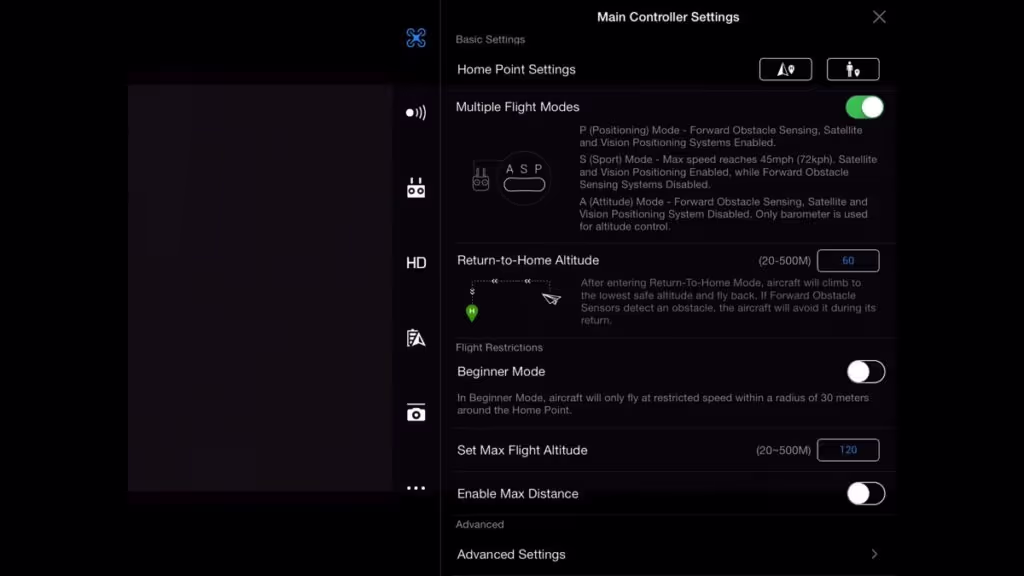Toggle Enable Max Distance switch
The width and height of the screenshot is (1024, 576).
pos(866,494)
